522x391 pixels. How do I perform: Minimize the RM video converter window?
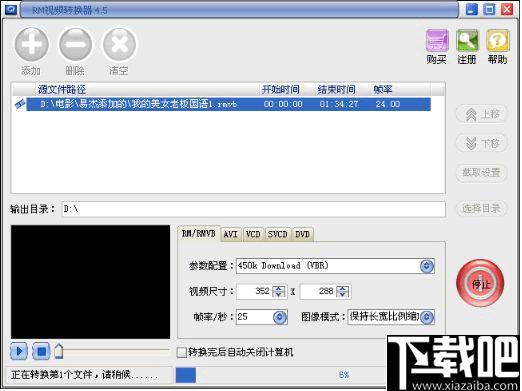coord(471,9)
